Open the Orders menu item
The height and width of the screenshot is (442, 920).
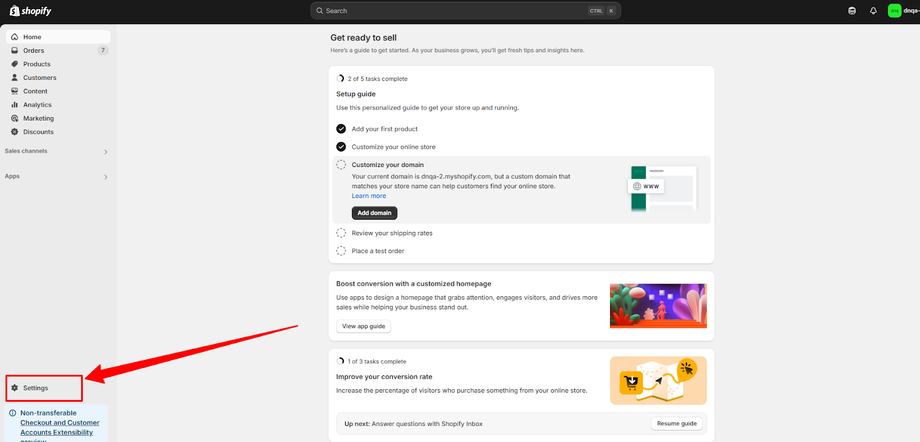point(58,50)
